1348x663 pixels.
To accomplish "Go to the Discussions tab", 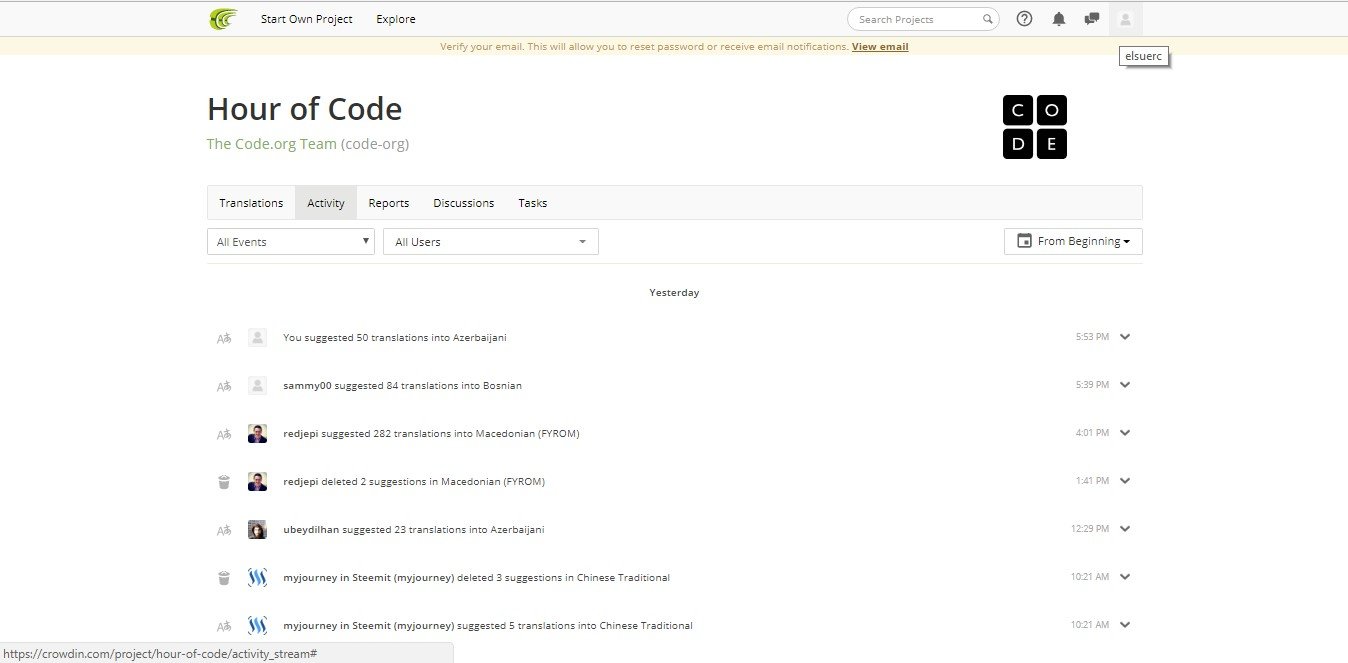I will [x=464, y=203].
